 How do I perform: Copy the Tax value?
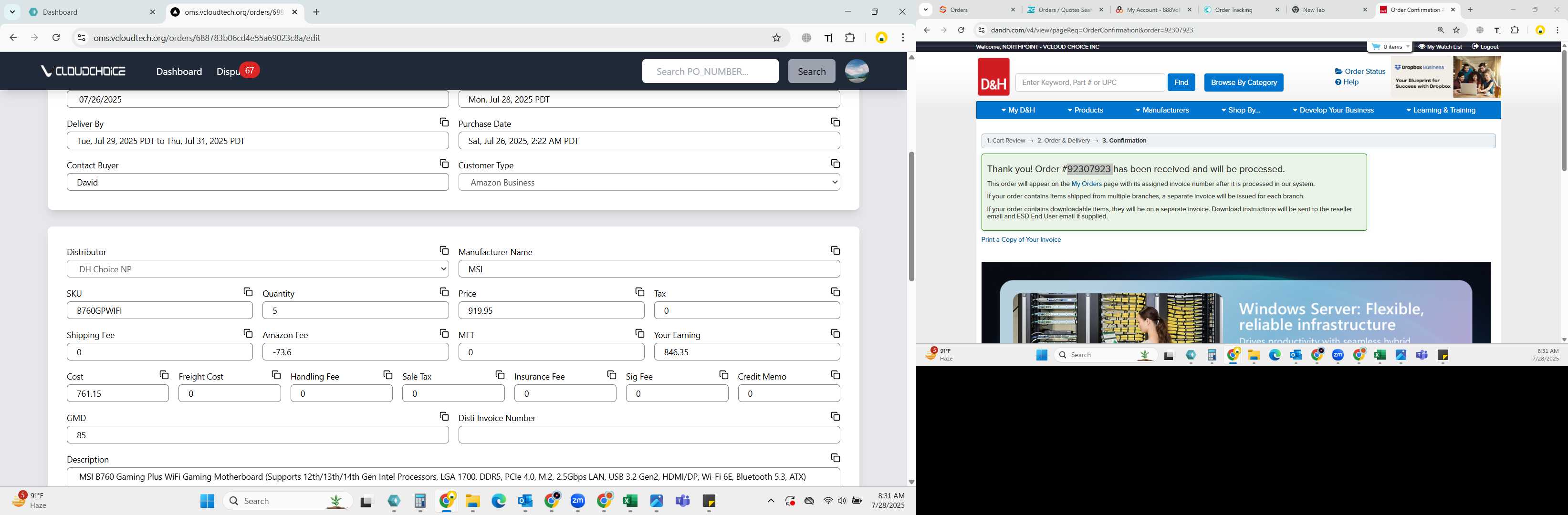835,292
